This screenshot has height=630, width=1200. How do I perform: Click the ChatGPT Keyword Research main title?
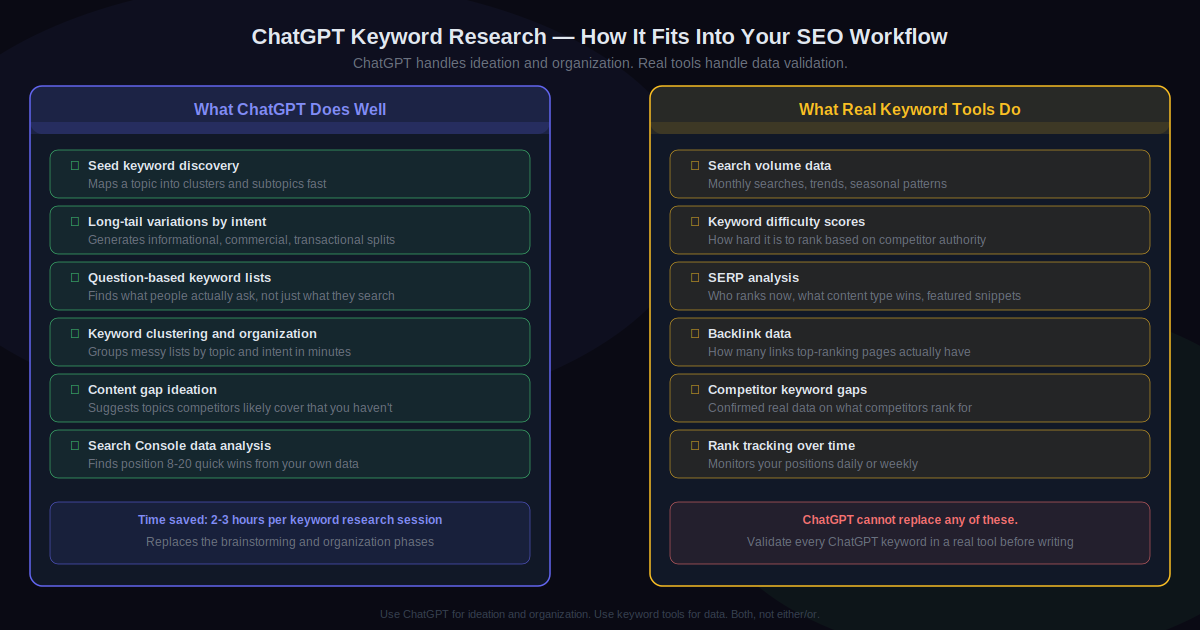click(x=599, y=37)
